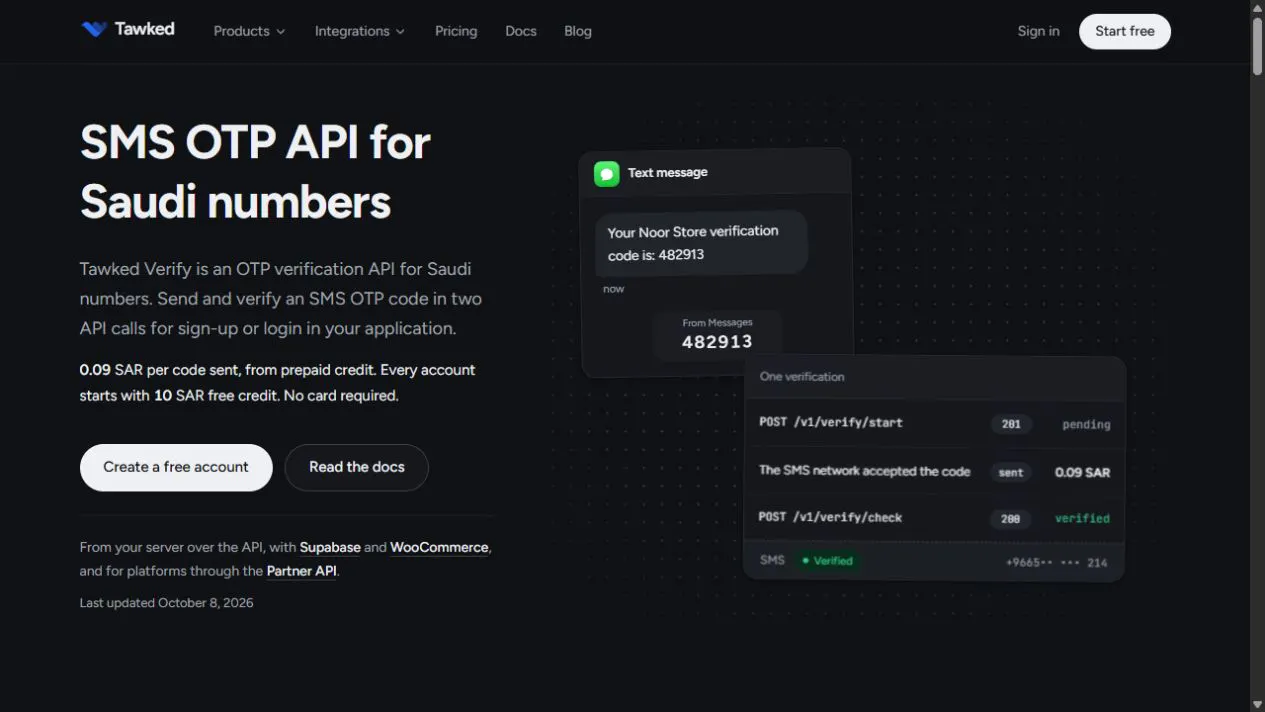Open the WooCommerce integration link

pos(439,547)
